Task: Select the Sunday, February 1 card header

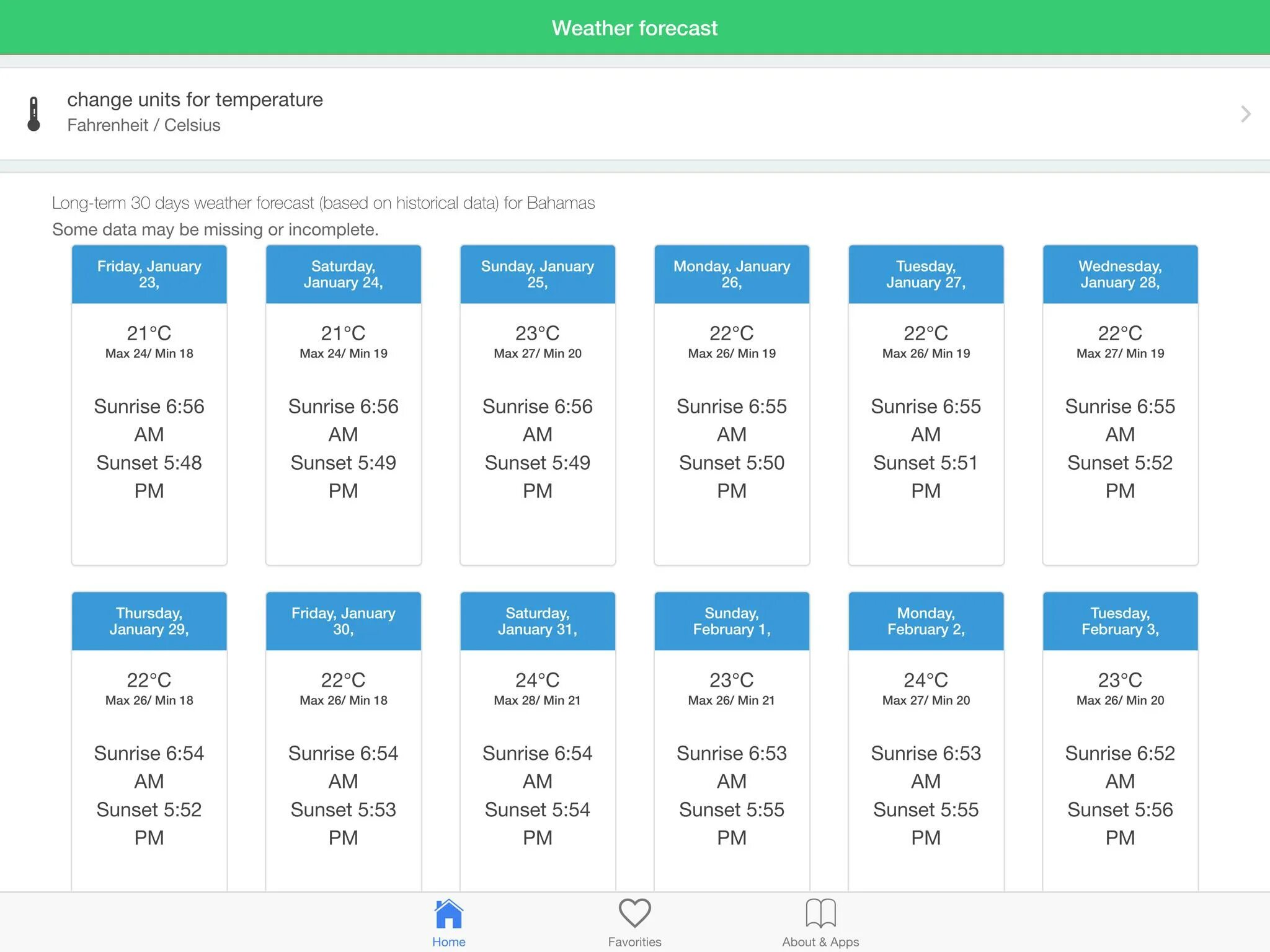Action: (x=732, y=621)
